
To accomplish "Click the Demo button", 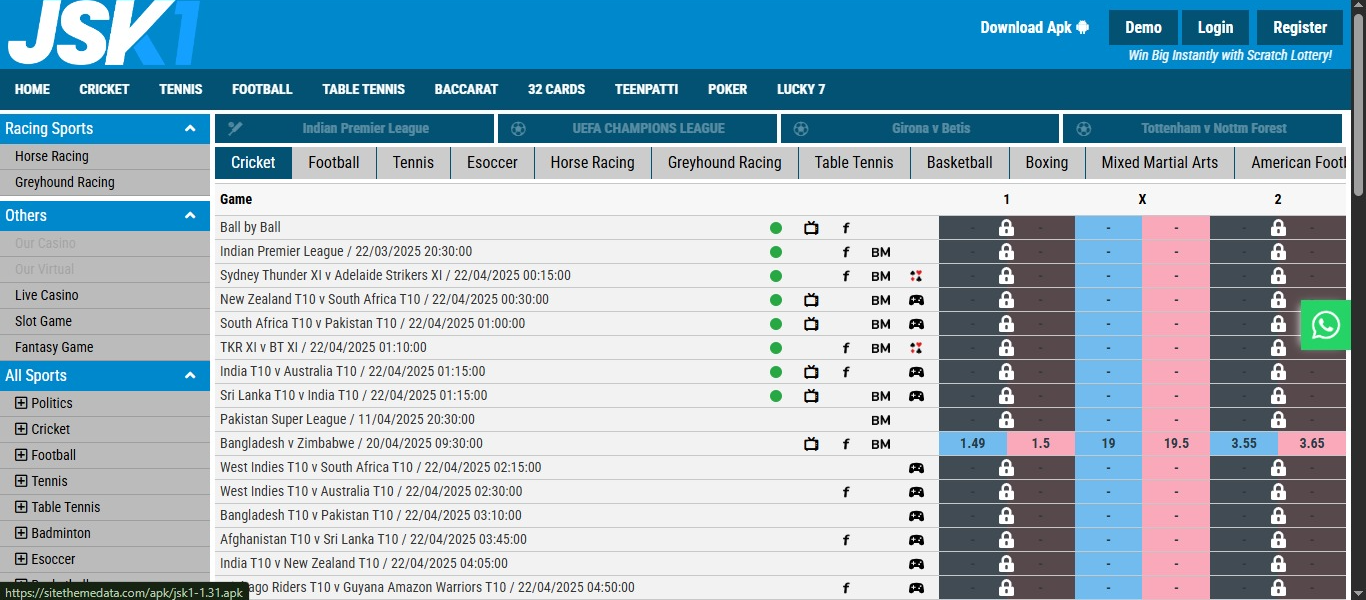I will 1143,28.
